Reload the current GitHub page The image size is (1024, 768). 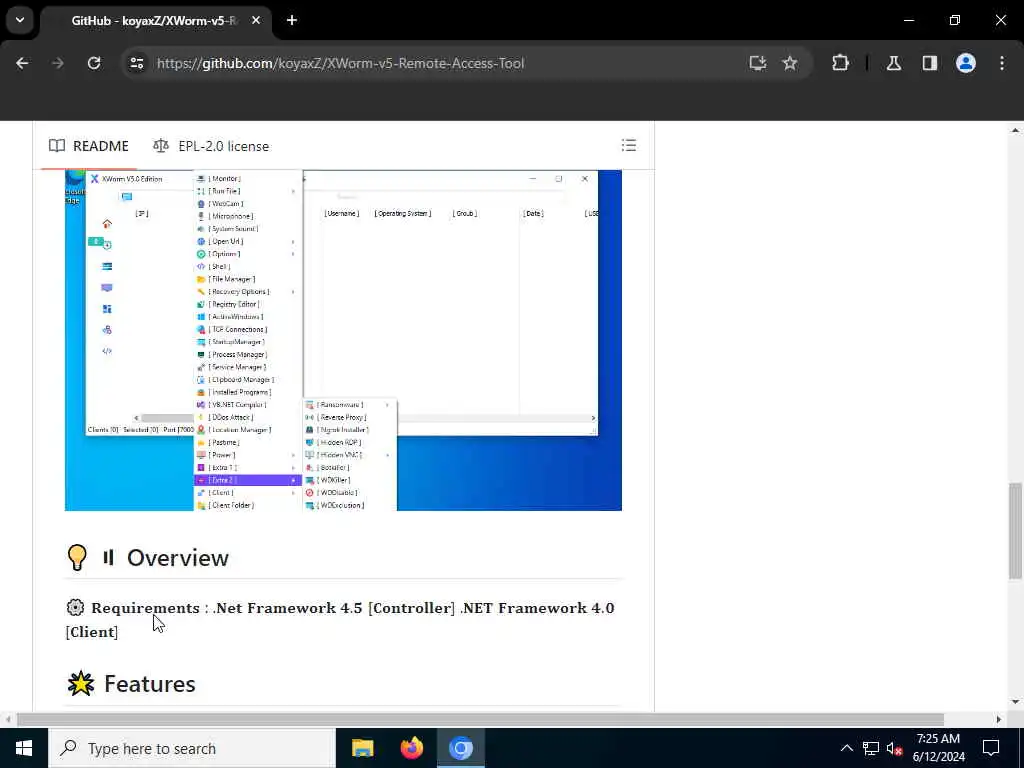coord(94,63)
